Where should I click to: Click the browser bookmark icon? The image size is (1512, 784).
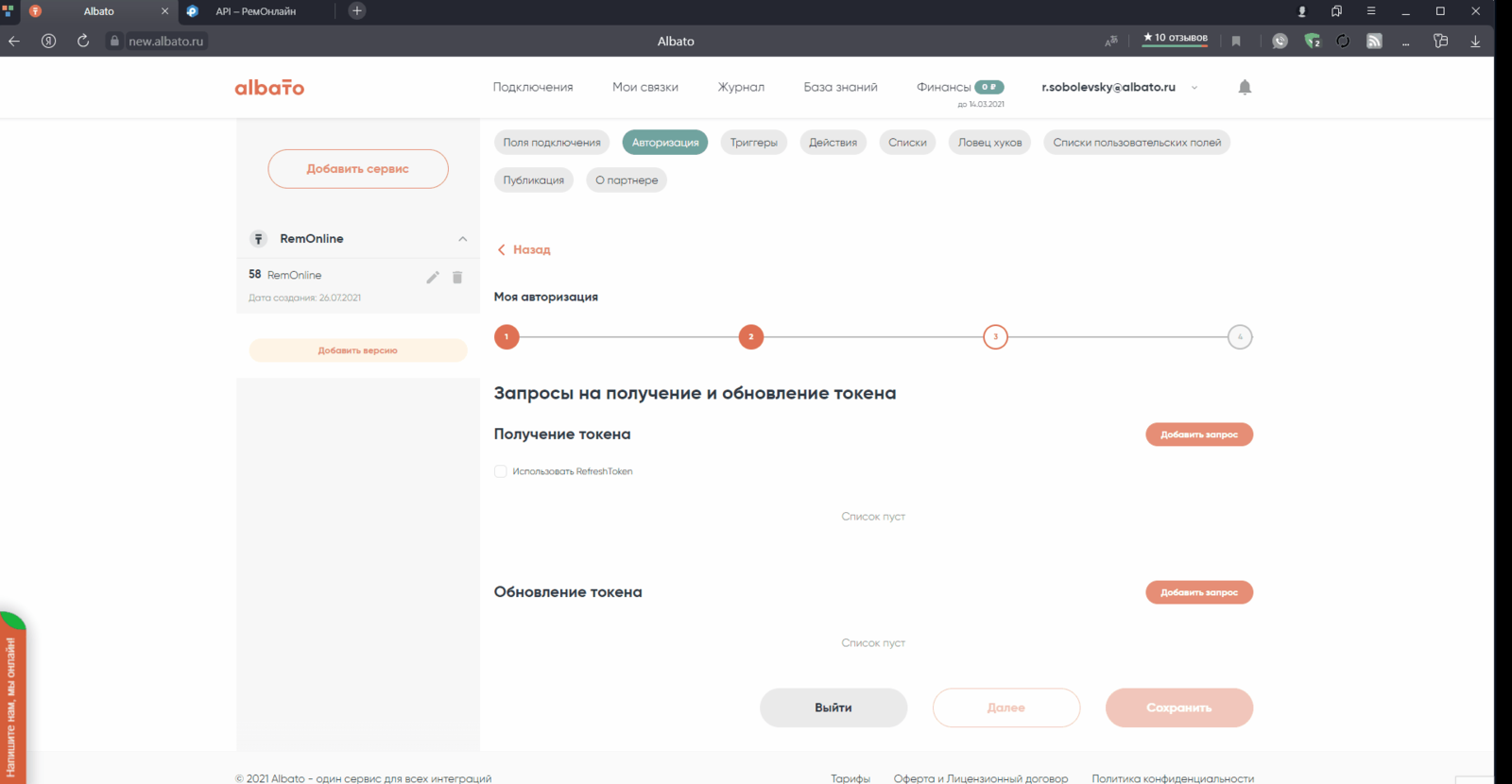1236,41
